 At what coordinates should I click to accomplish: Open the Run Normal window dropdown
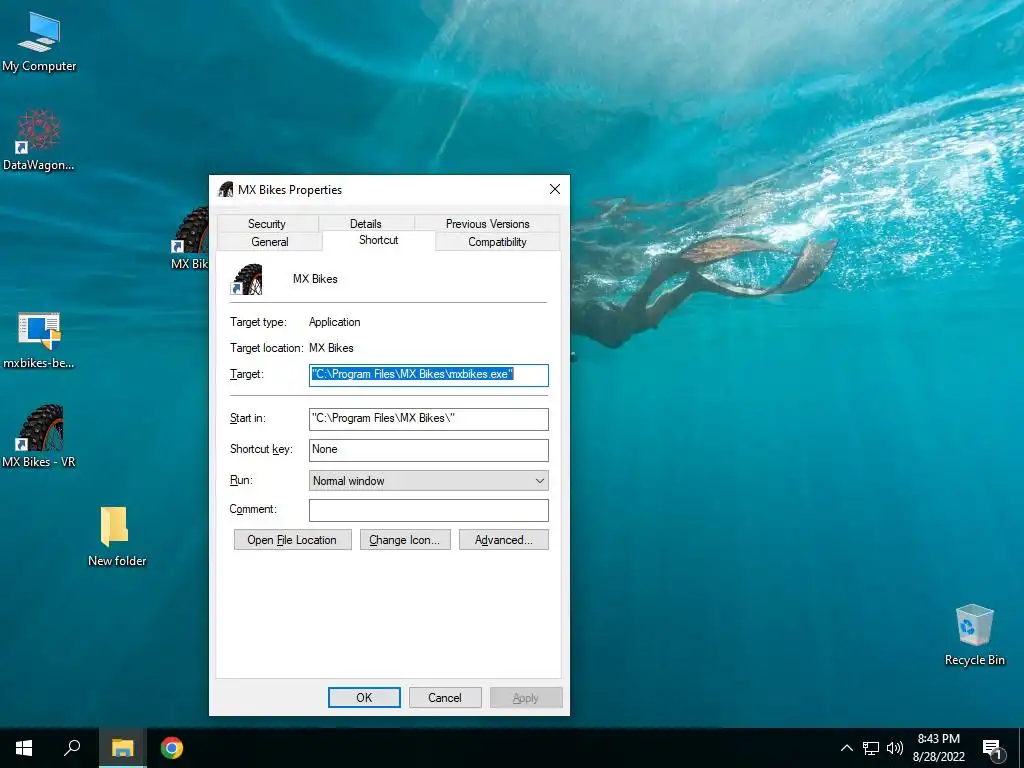coord(428,481)
